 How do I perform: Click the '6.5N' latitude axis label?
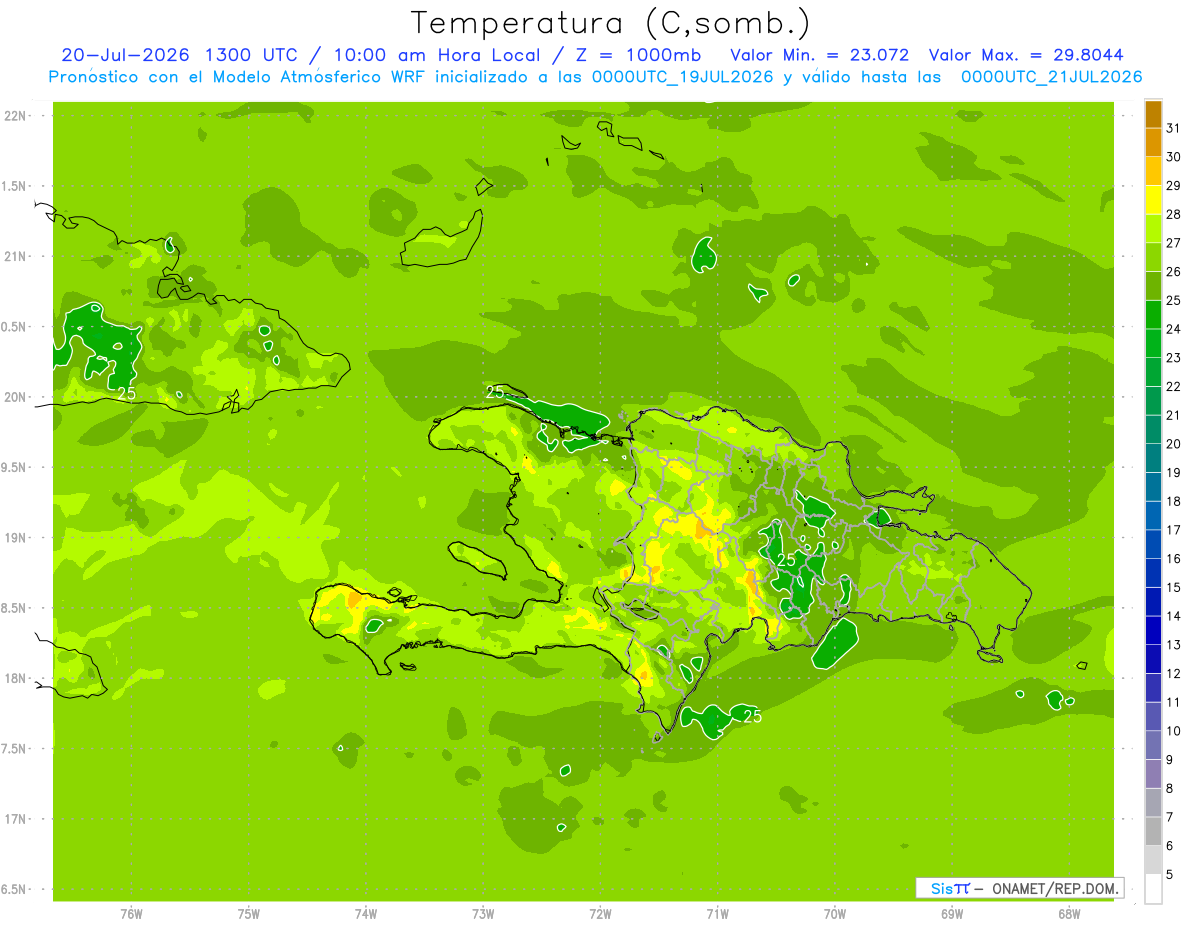[15, 889]
